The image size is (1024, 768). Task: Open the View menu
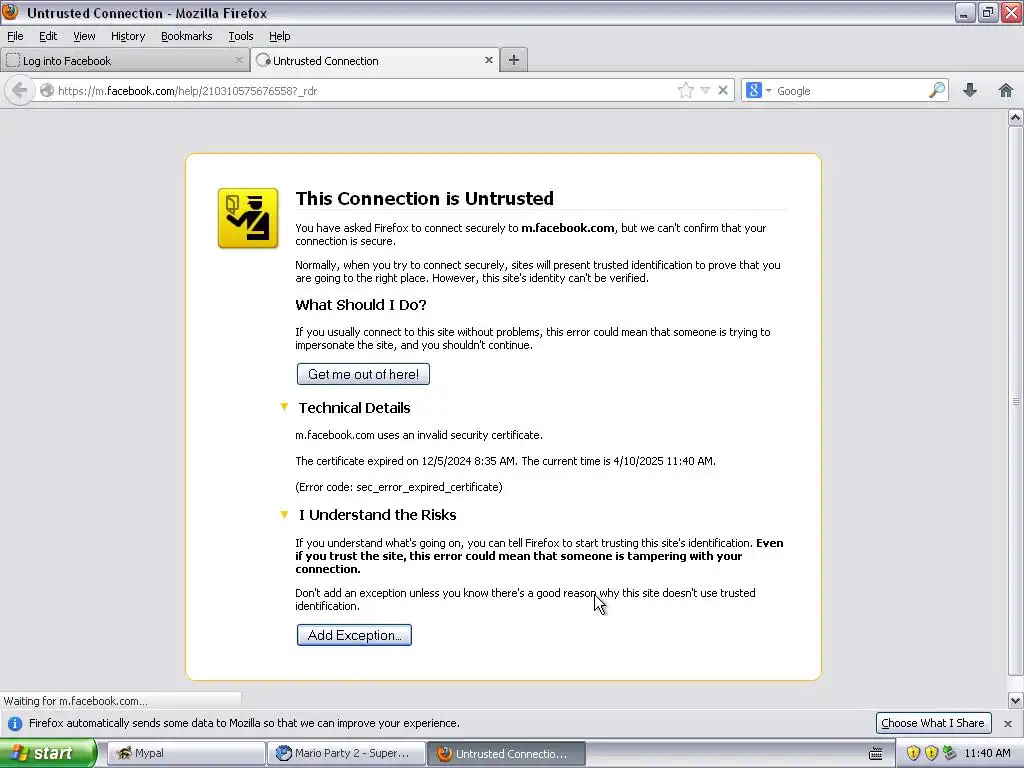(x=84, y=36)
